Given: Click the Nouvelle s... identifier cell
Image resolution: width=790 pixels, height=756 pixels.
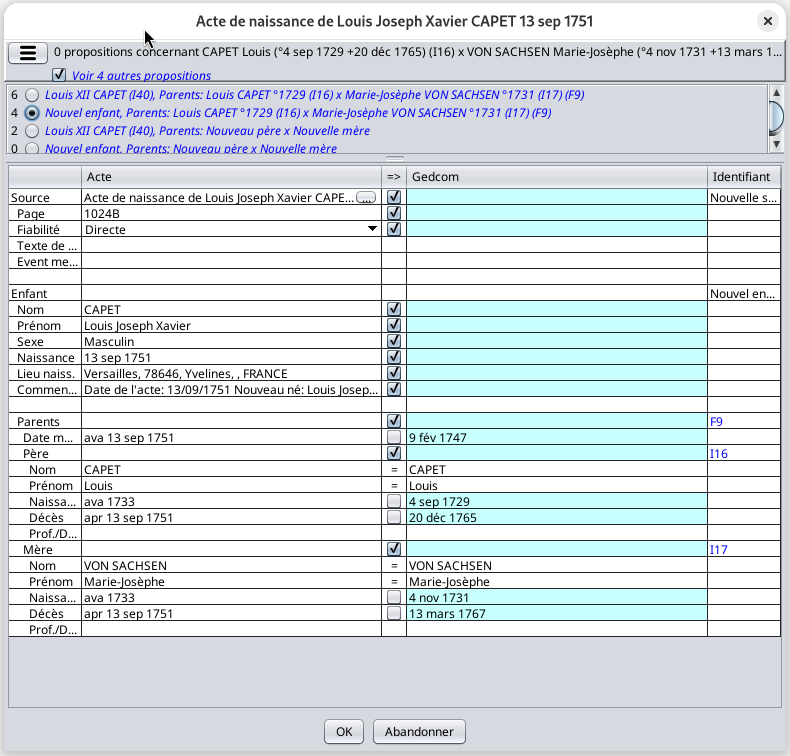Looking at the screenshot, I should (744, 197).
